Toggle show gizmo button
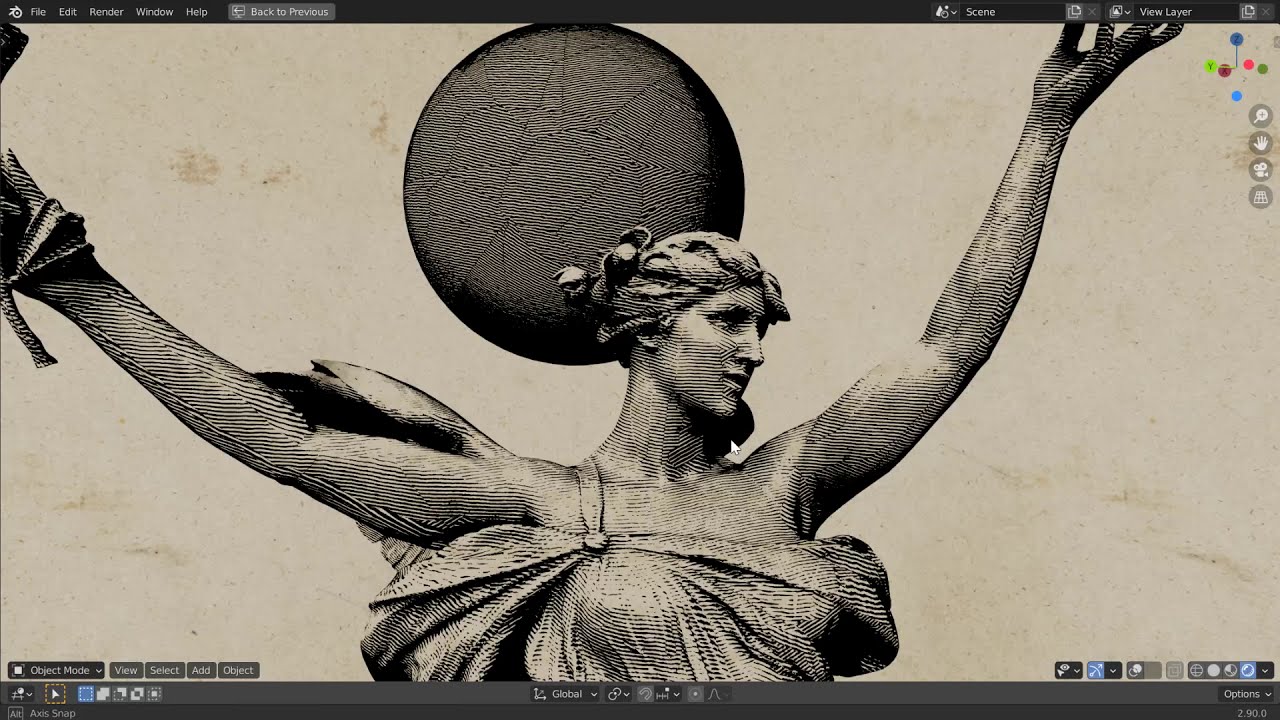 [1096, 670]
